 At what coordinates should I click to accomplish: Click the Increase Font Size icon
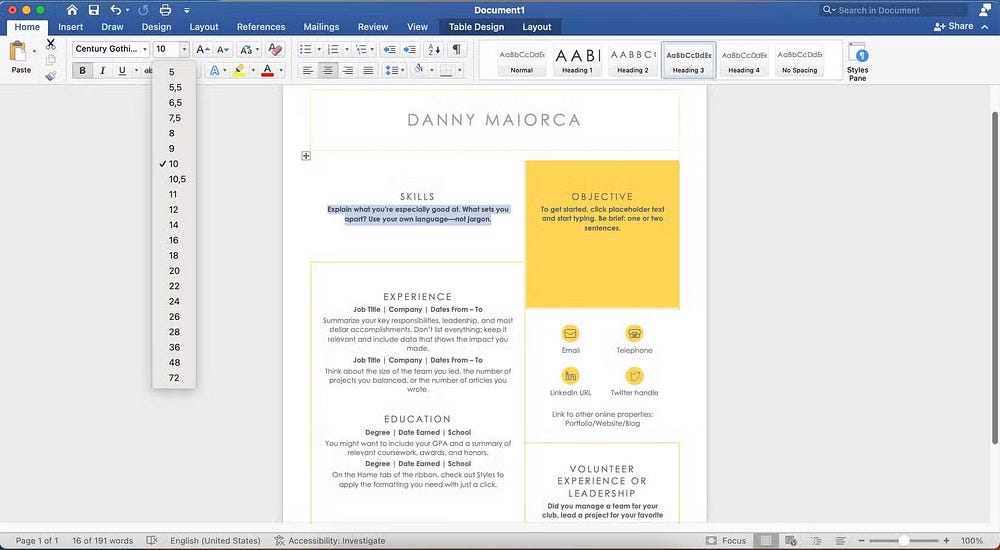(x=202, y=49)
